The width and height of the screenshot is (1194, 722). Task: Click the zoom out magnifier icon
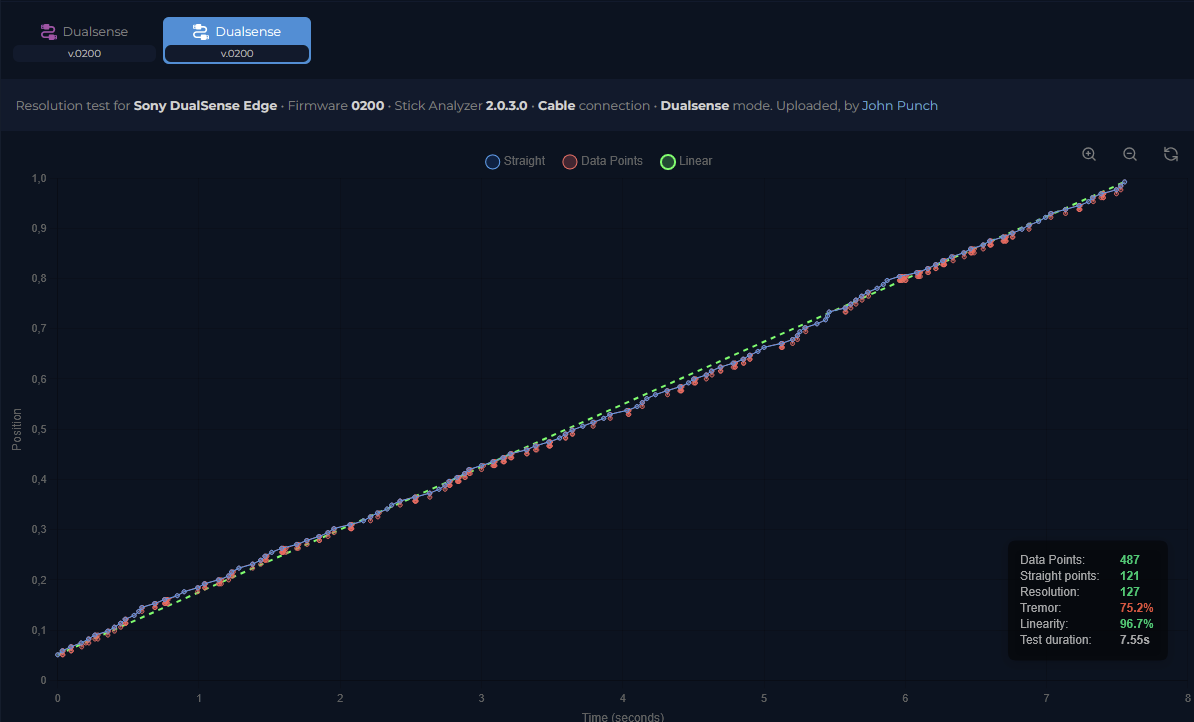tap(1130, 155)
